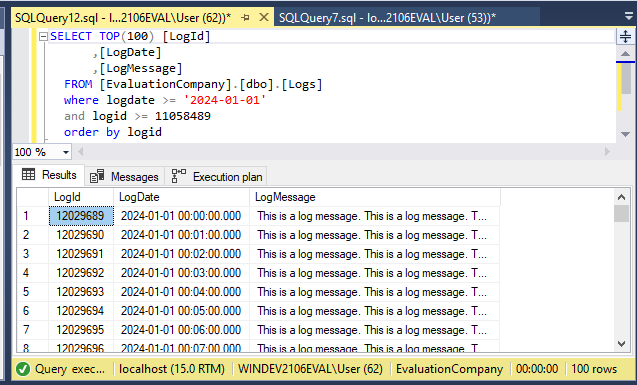
Task: Click the EvaluationCompany status bar entry
Action: [x=449, y=369]
